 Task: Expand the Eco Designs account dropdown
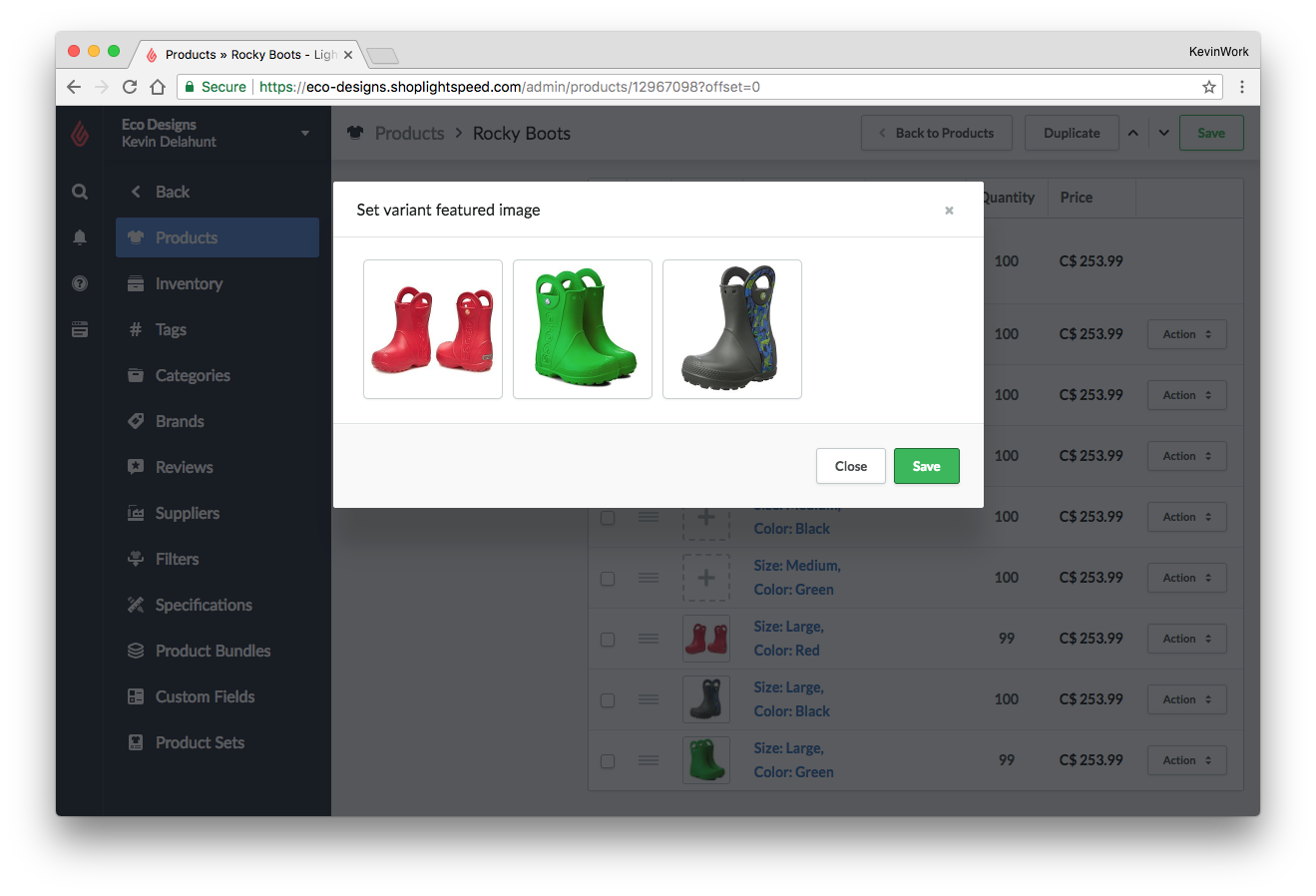305,133
